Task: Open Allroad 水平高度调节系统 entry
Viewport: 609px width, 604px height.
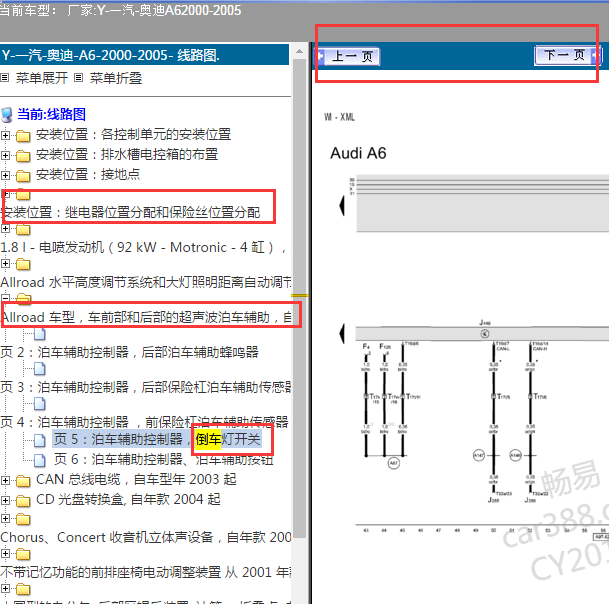Action: [x=146, y=282]
